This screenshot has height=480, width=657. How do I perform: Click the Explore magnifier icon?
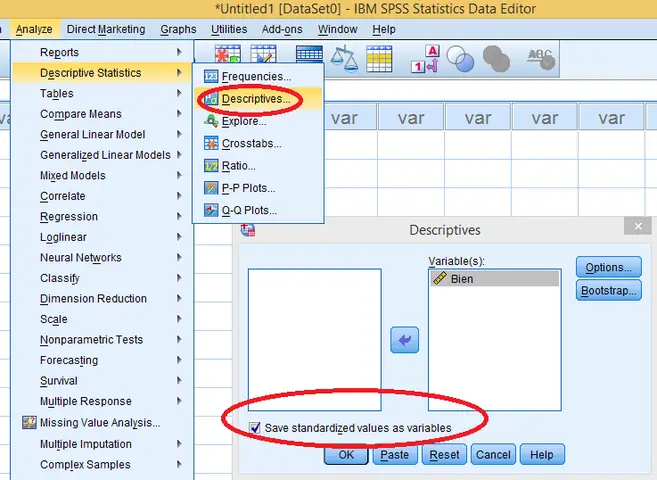[x=211, y=121]
